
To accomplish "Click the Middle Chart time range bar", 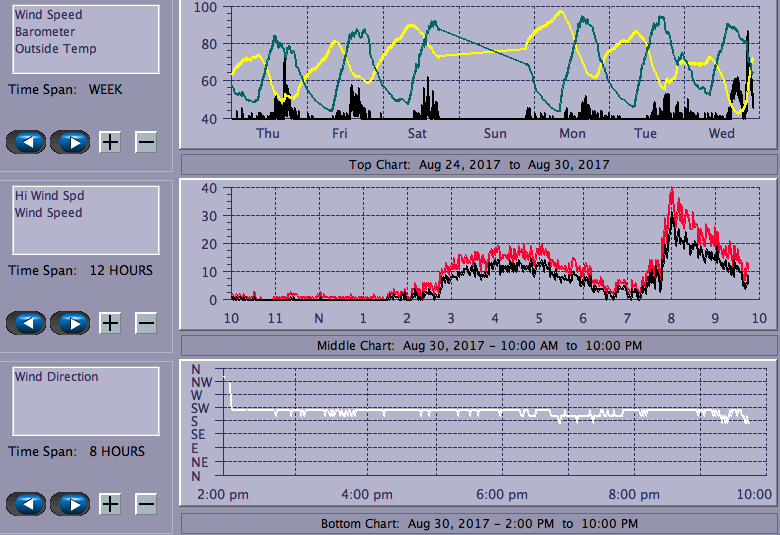I will click(x=478, y=346).
